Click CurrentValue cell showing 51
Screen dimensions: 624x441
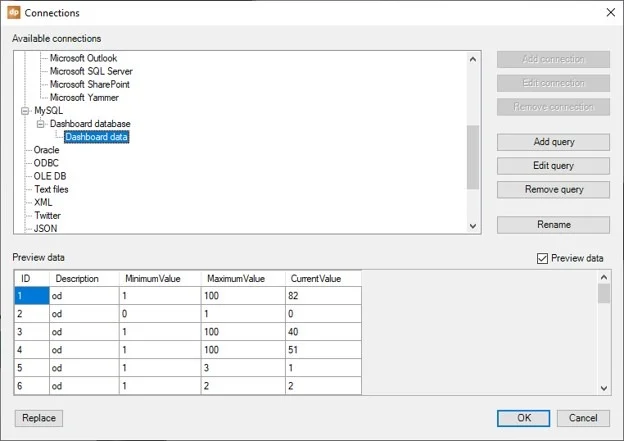pos(323,350)
